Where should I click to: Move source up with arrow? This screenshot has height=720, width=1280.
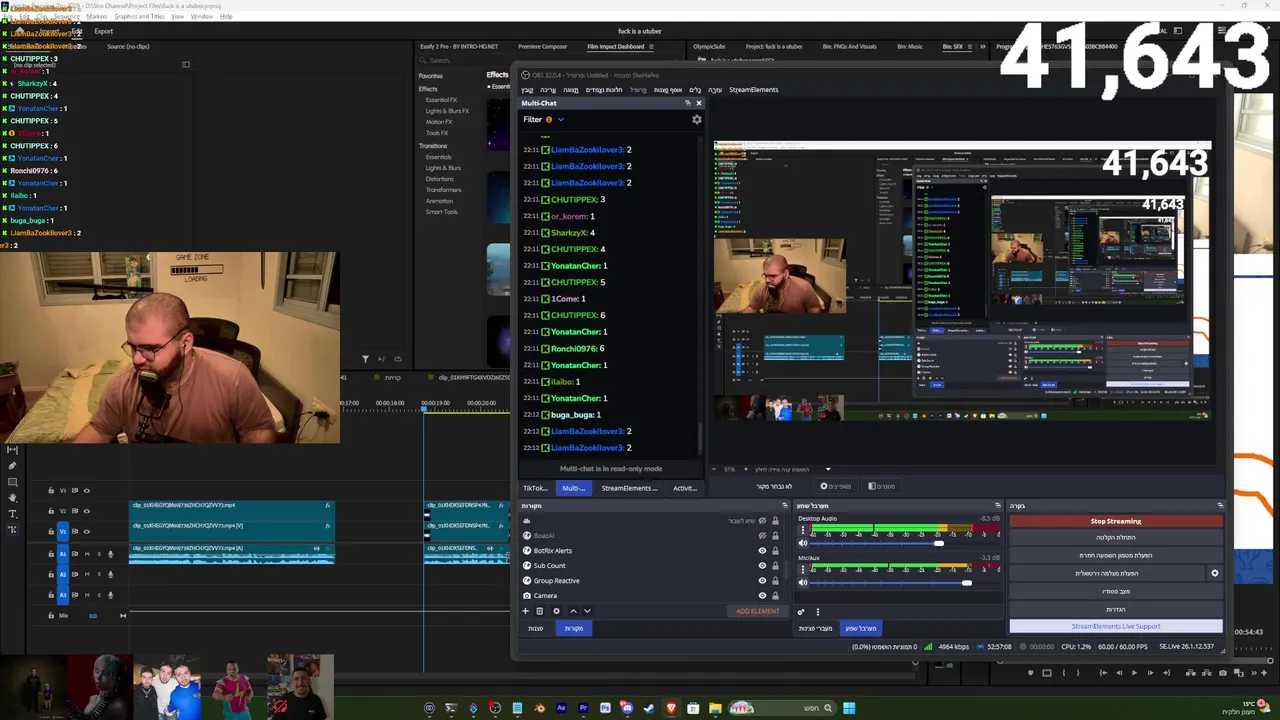pos(573,611)
